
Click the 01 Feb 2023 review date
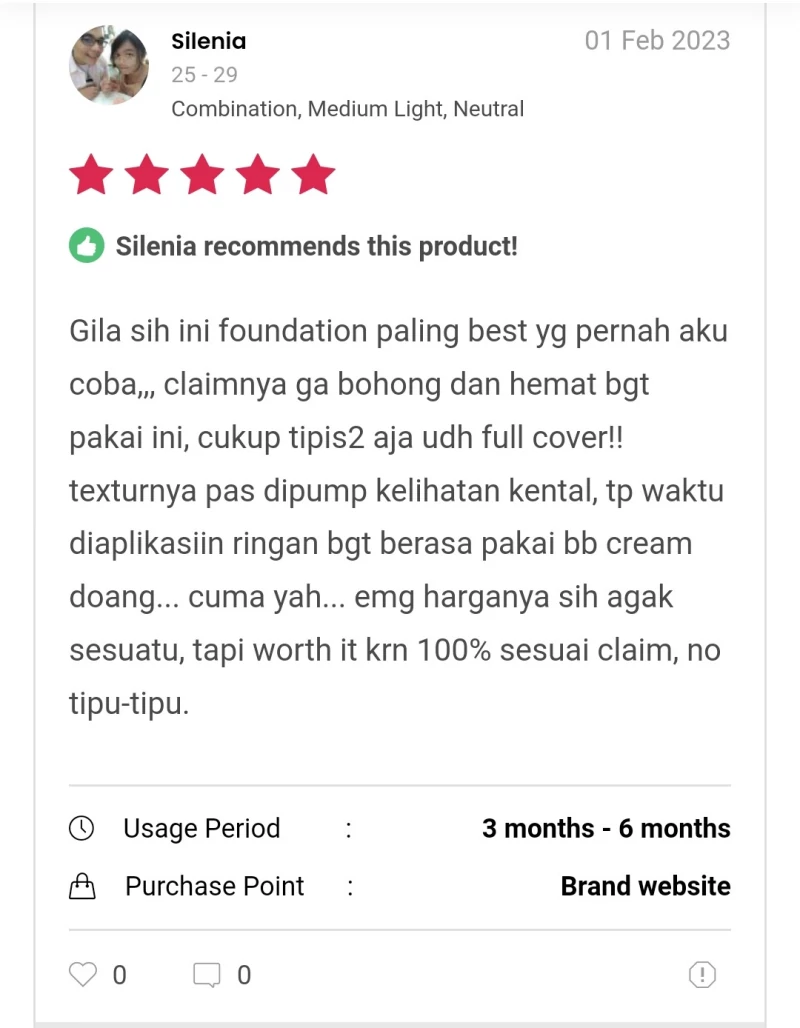(657, 41)
